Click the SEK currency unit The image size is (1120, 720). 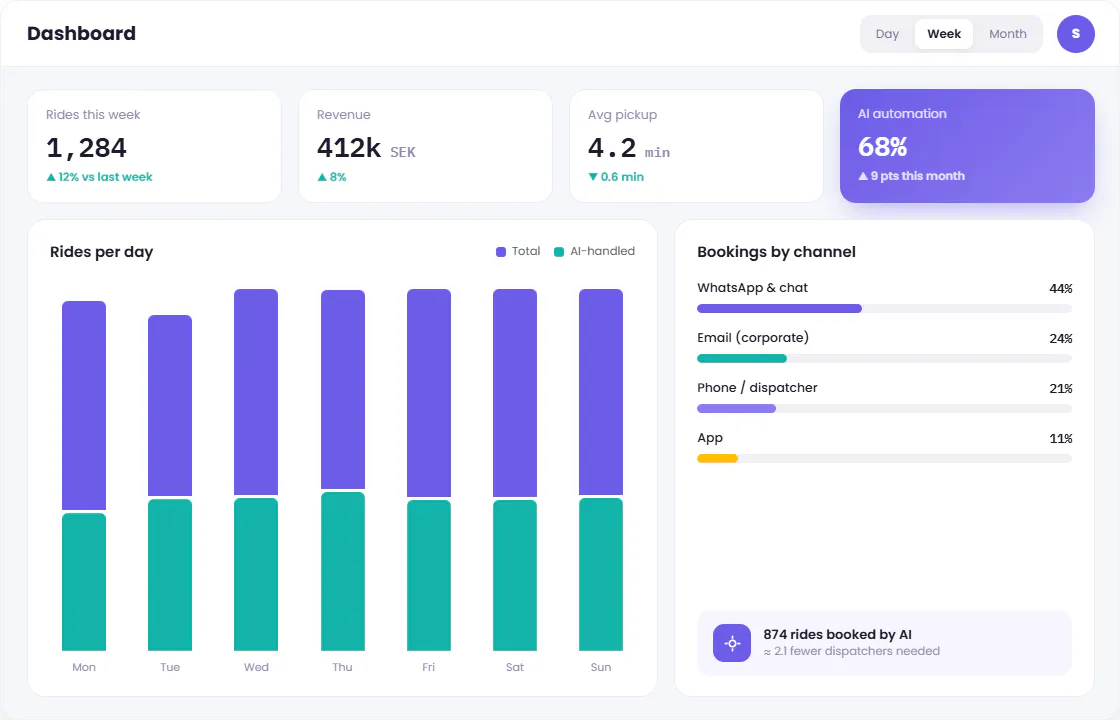403,152
